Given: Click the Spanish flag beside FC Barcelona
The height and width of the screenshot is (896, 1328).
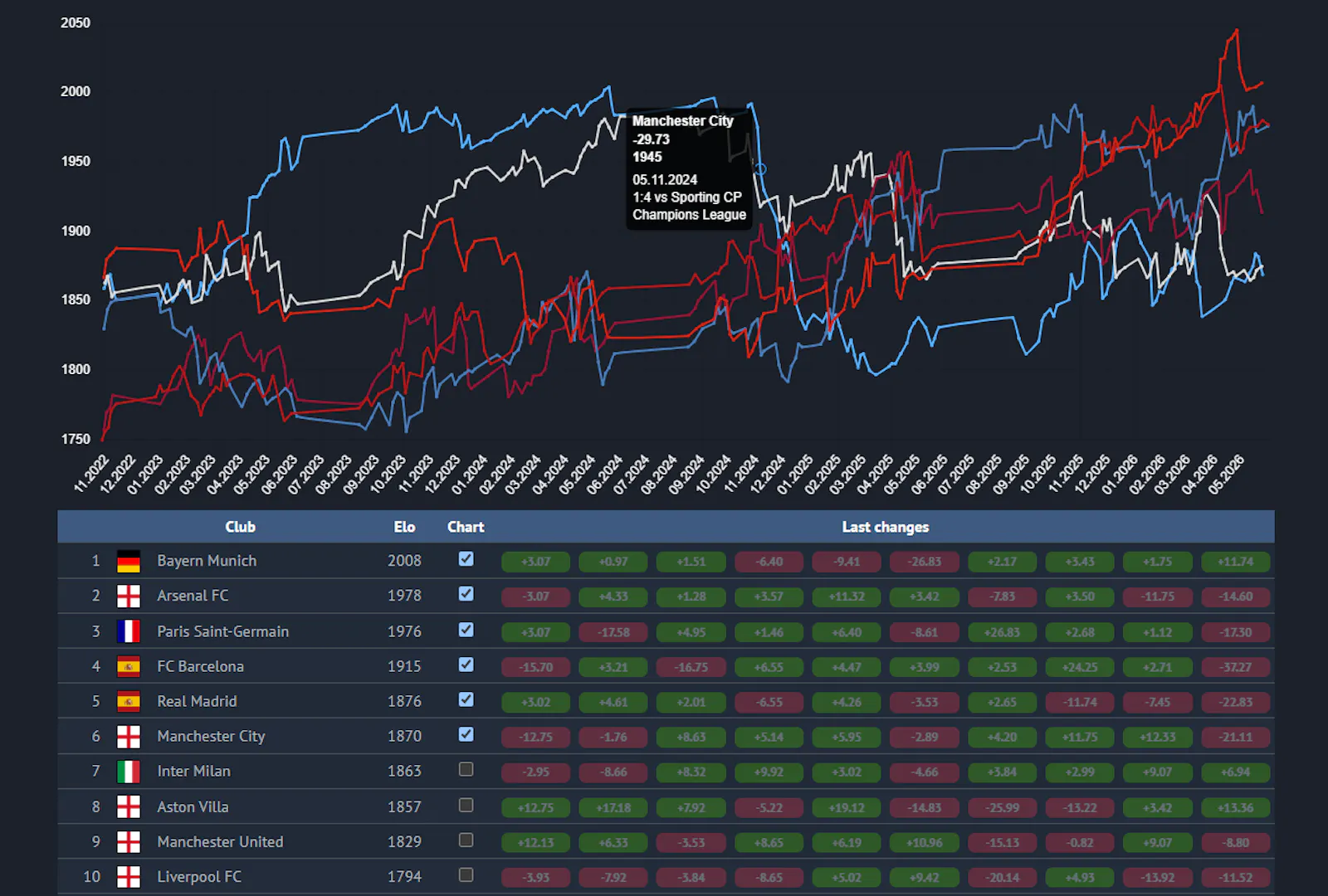Looking at the screenshot, I should 129,666.
